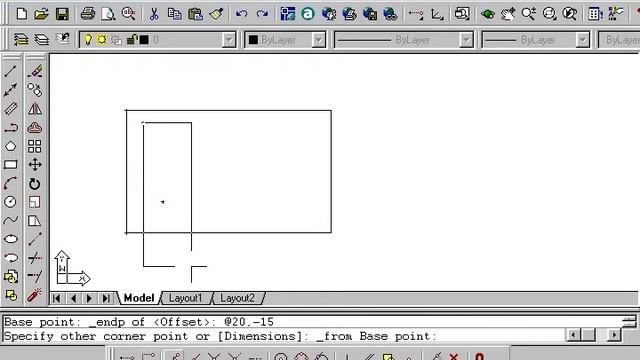Viewport: 640px width, 360px height.
Task: Click the Cut scissors icon
Action: click(x=154, y=14)
